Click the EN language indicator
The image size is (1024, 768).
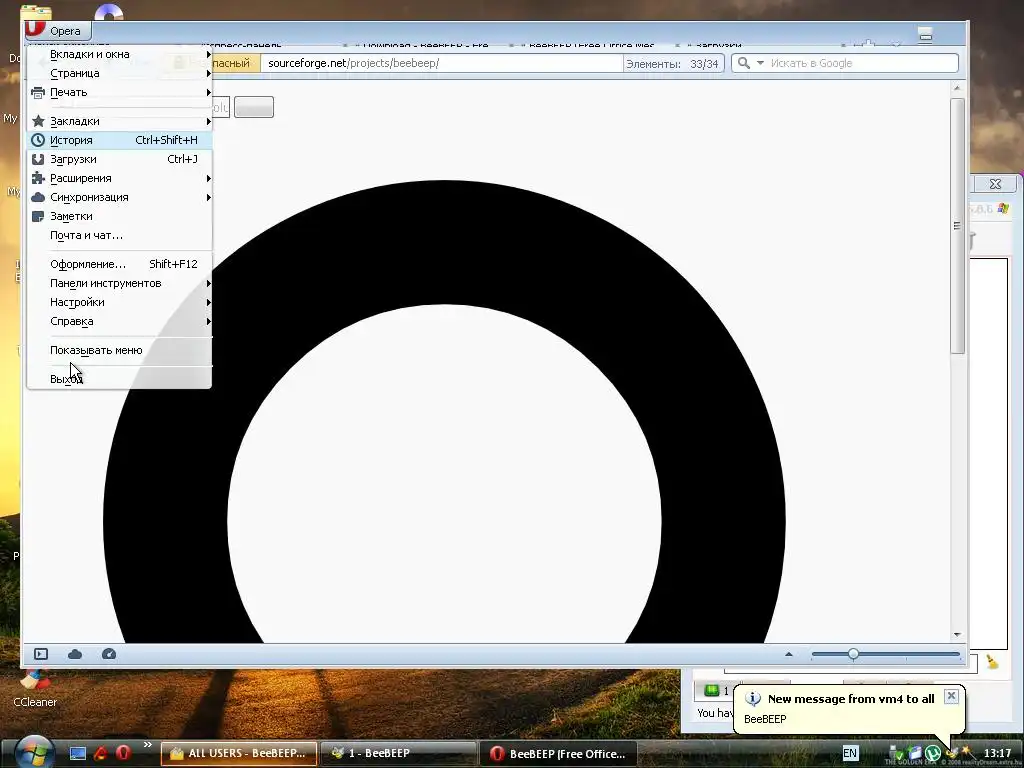850,753
